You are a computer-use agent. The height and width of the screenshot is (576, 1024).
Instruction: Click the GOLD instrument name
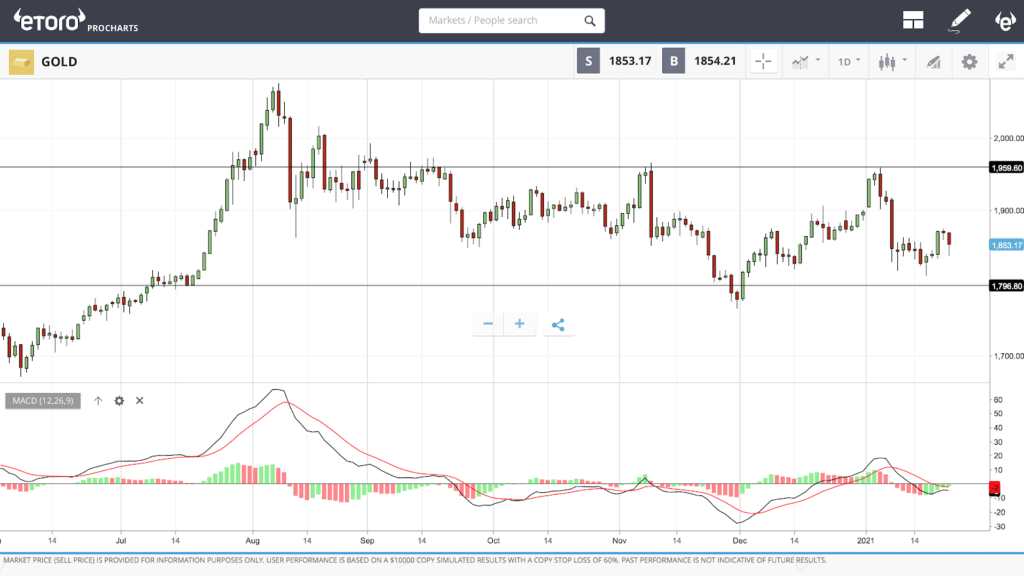click(59, 62)
